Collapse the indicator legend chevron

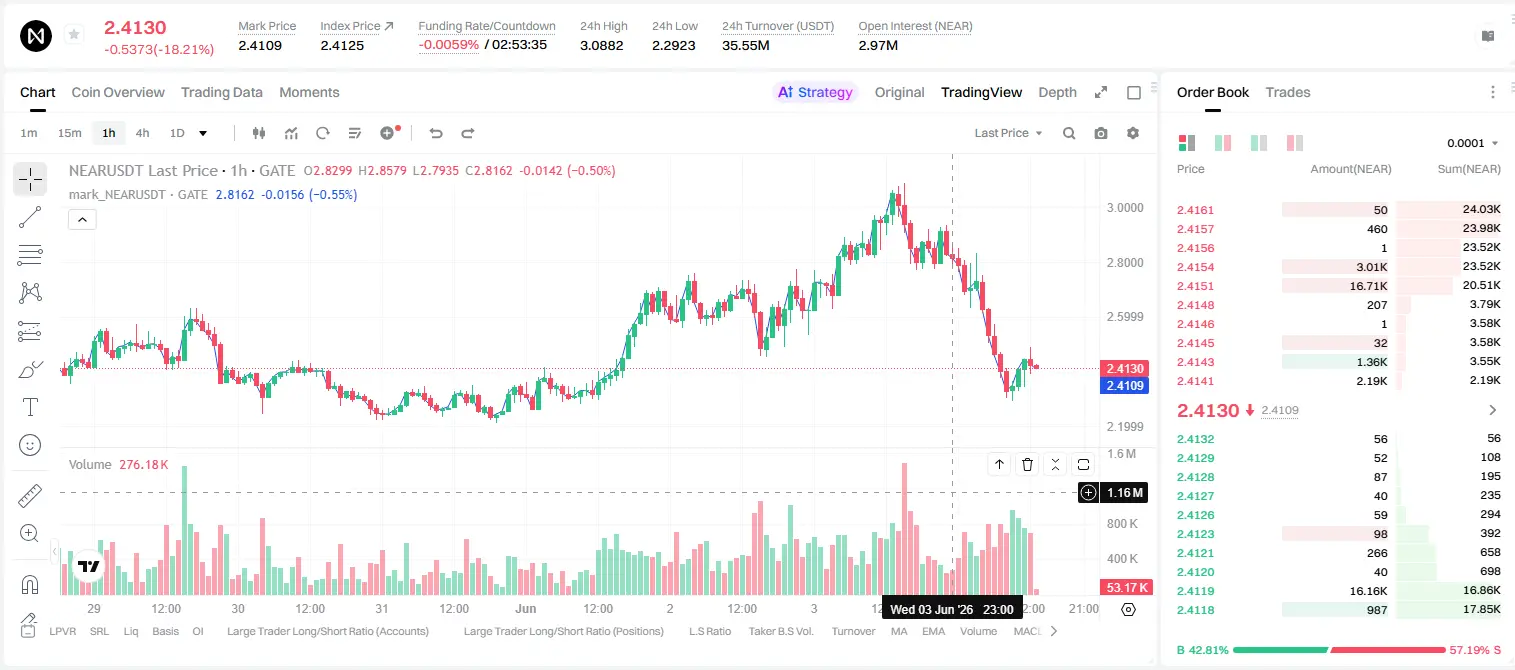point(82,219)
